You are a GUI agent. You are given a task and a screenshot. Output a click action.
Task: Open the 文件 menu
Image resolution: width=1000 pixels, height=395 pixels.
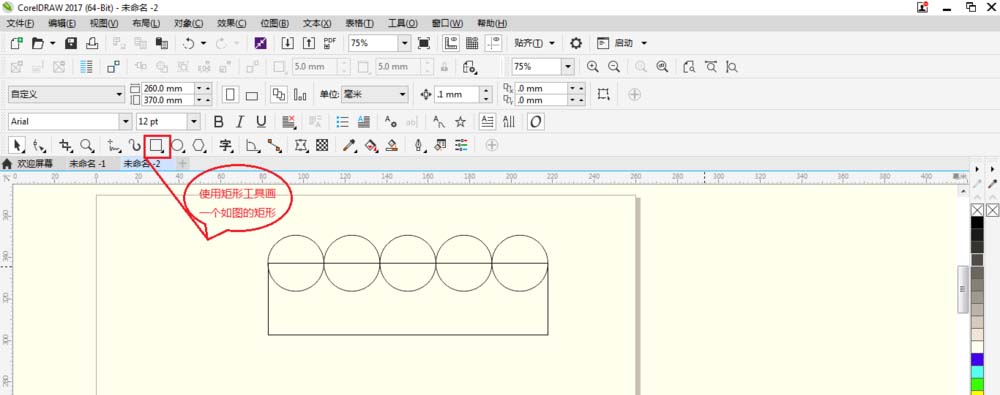(x=20, y=23)
